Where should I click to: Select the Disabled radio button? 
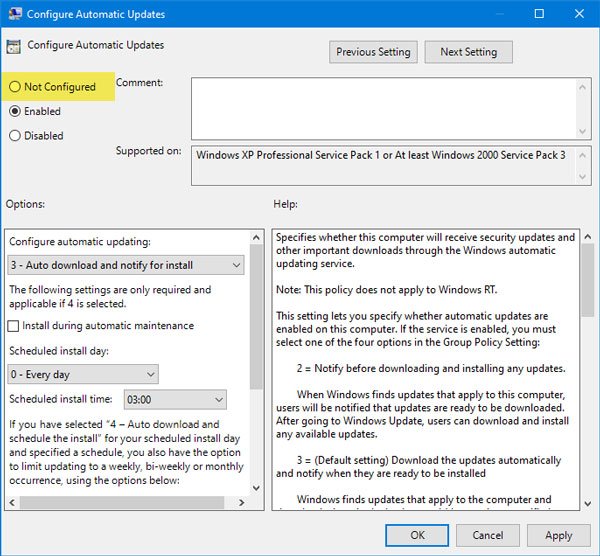tap(15, 135)
